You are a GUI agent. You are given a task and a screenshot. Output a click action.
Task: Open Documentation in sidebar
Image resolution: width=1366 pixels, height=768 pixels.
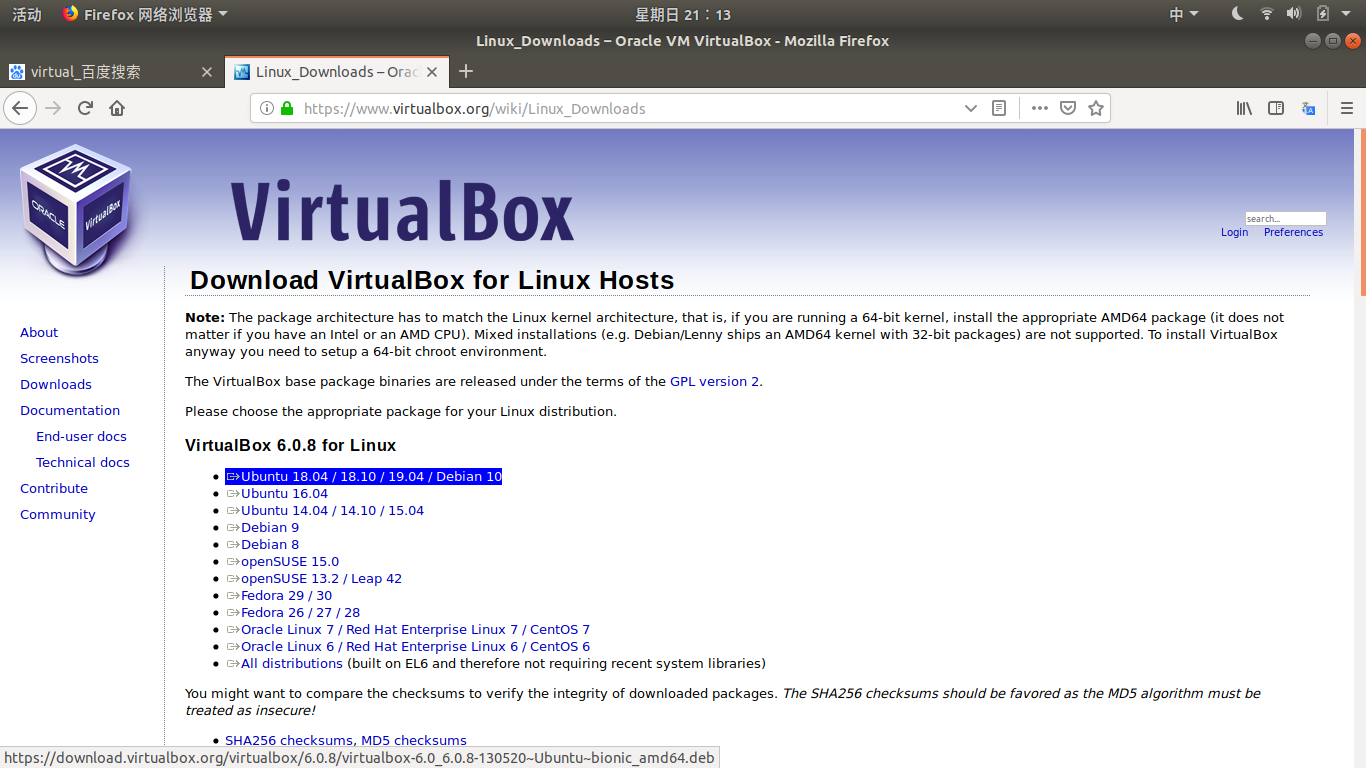(70, 410)
